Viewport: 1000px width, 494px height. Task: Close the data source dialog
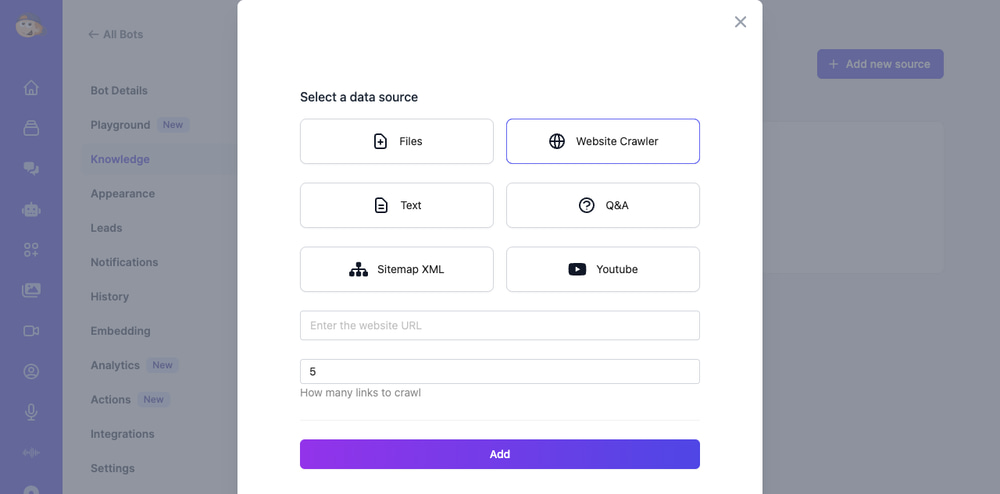[740, 22]
